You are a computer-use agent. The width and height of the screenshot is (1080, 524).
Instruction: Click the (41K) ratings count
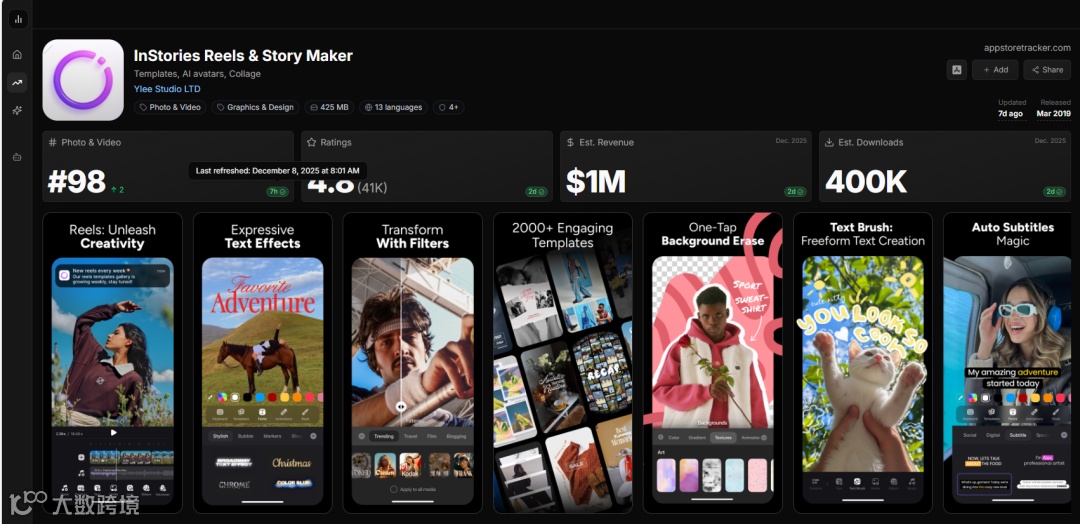pyautogui.click(x=372, y=187)
